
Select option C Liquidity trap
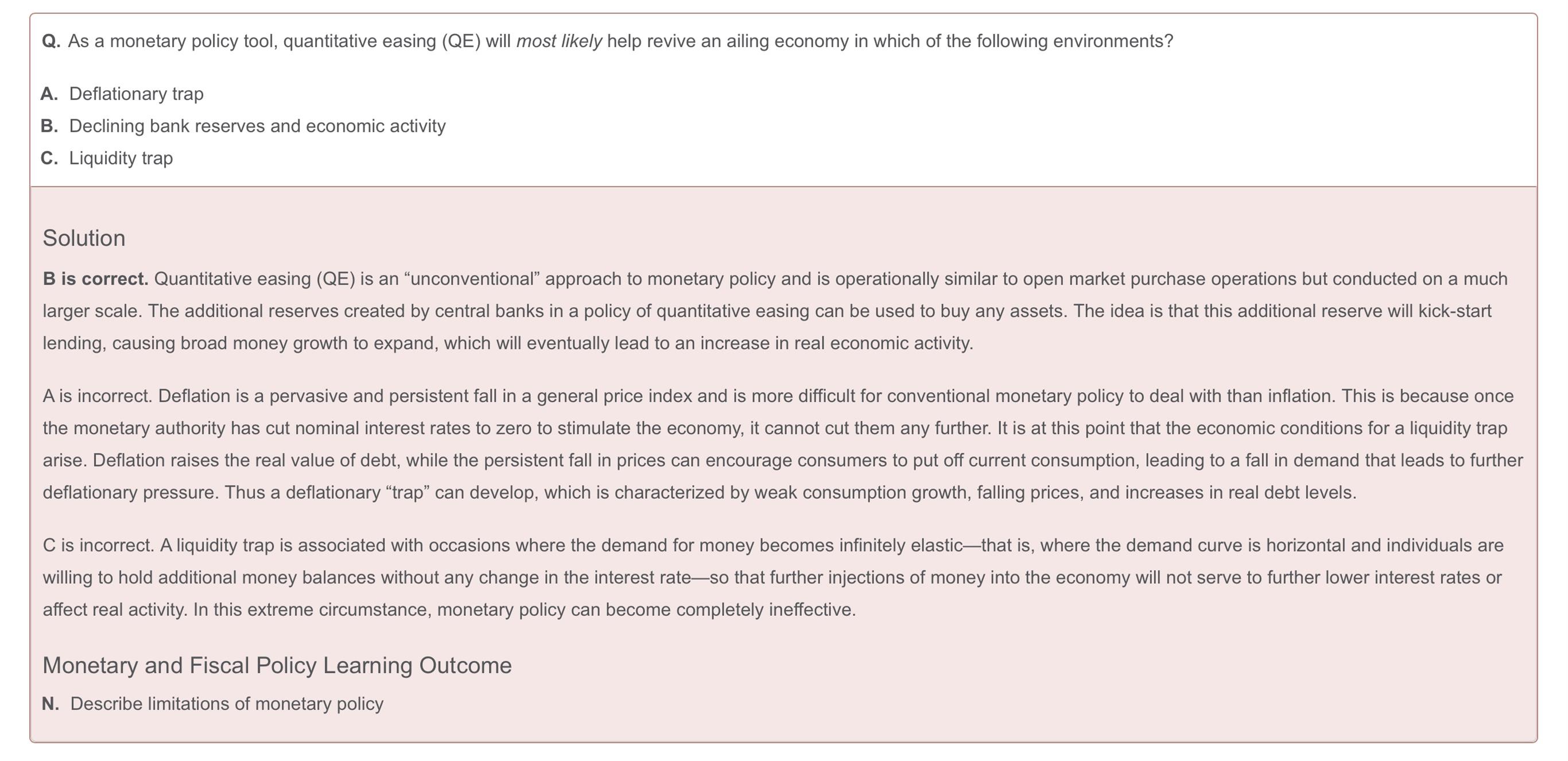pos(107,158)
